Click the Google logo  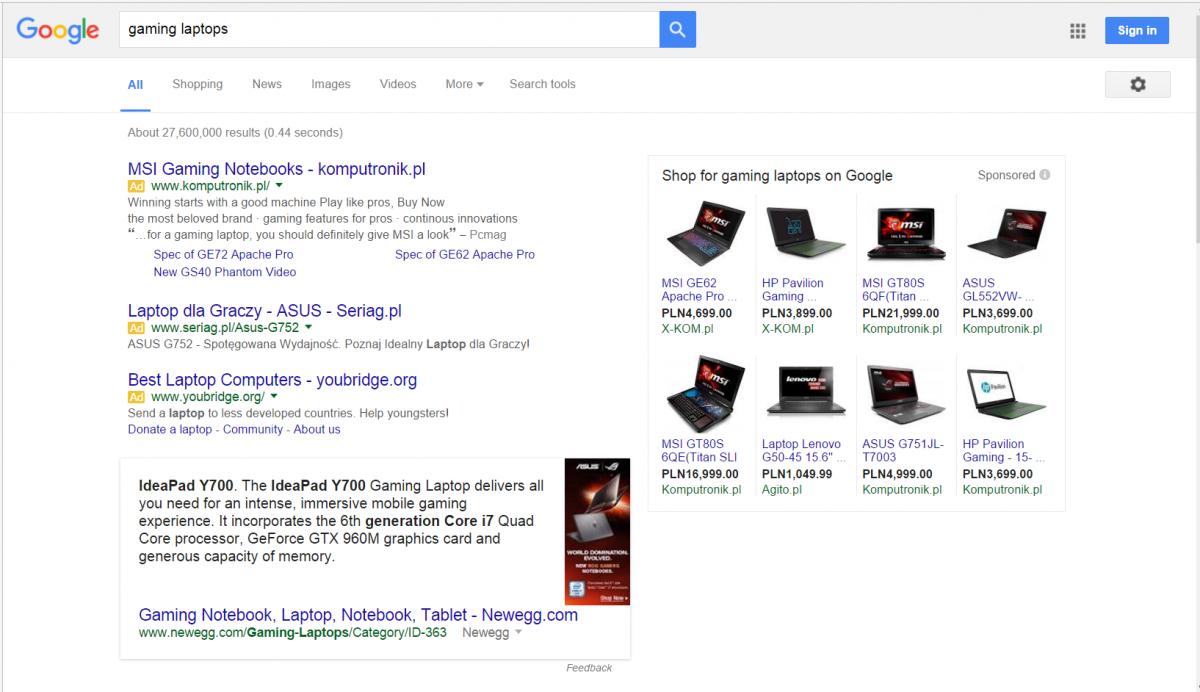pos(57,30)
